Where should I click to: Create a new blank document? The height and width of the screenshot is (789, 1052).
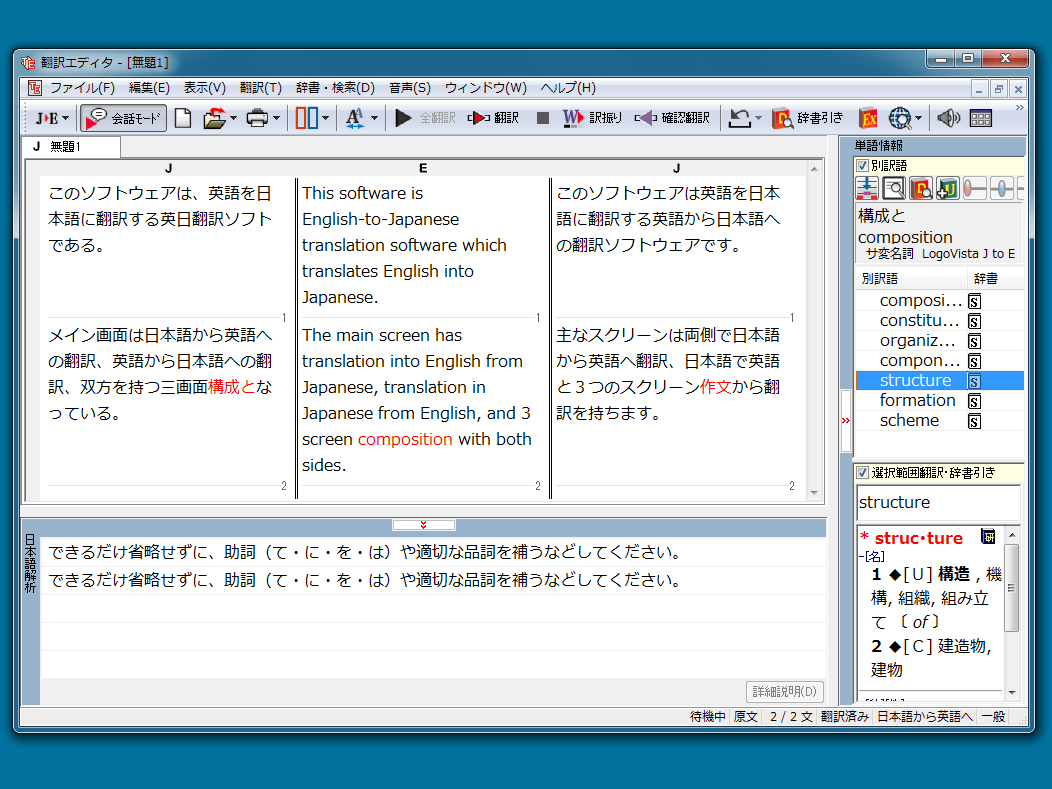pyautogui.click(x=182, y=118)
